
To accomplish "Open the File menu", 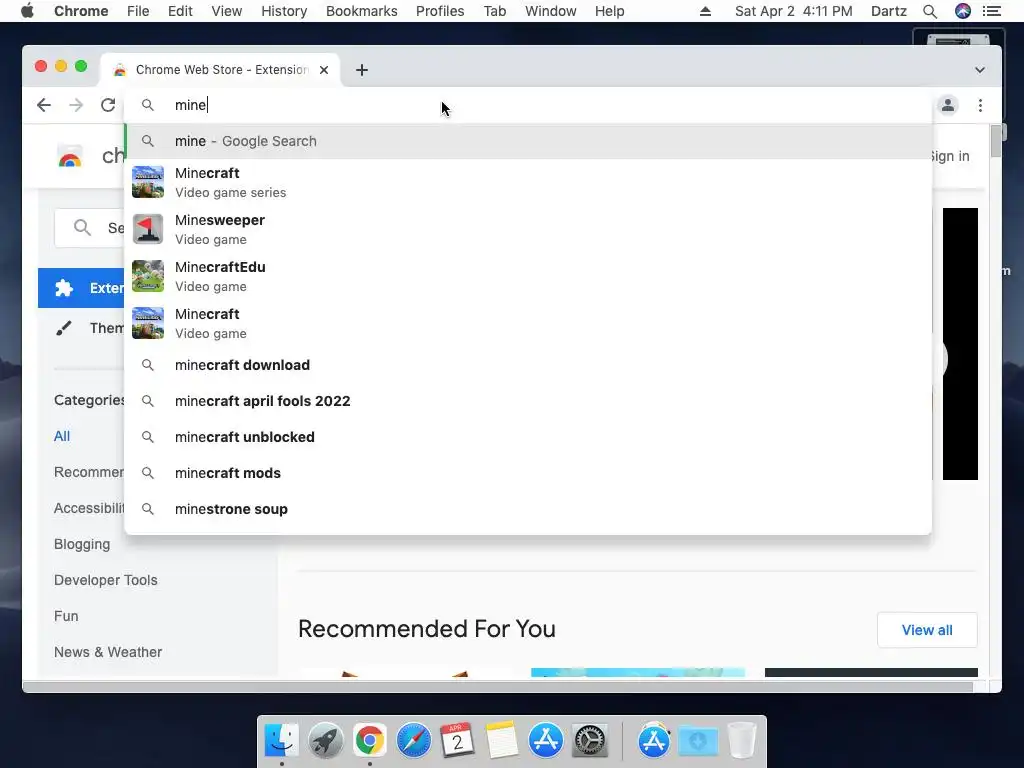I will pyautogui.click(x=138, y=11).
